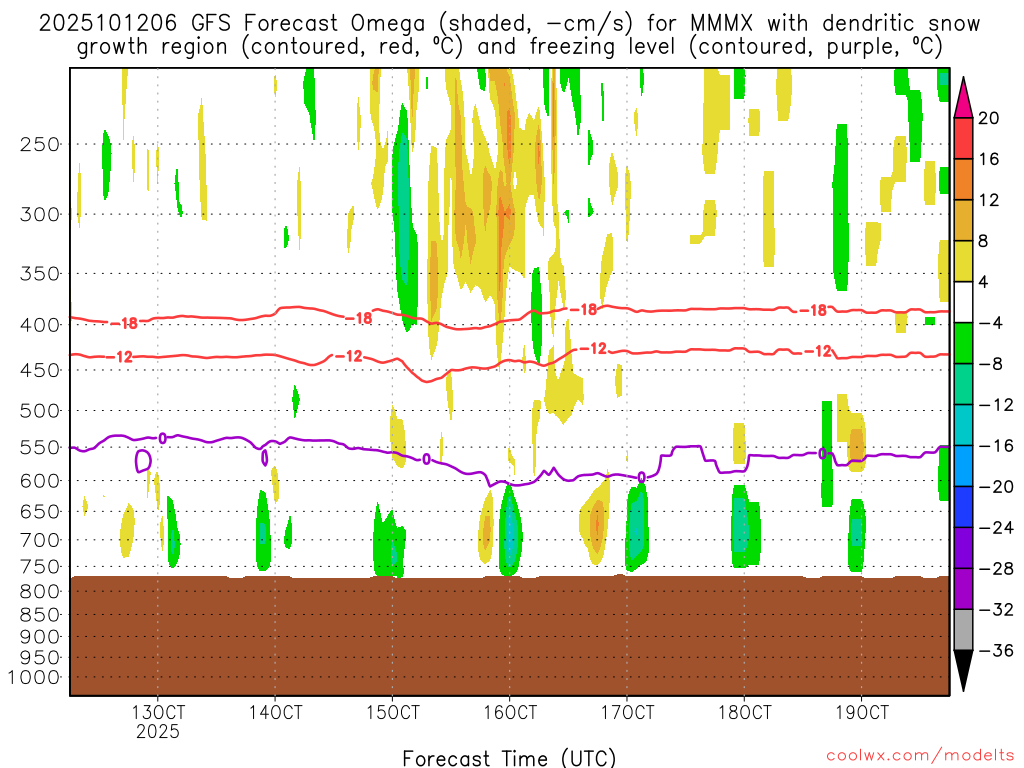Click the 750 pressure level label
Screen dimensions: 1024x768
pyautogui.click(x=40, y=567)
